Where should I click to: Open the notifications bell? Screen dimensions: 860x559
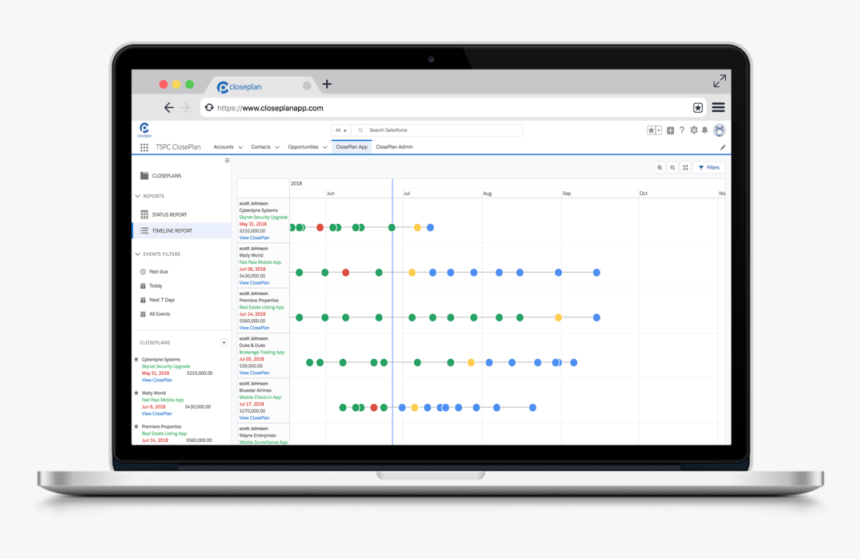pyautogui.click(x=705, y=130)
